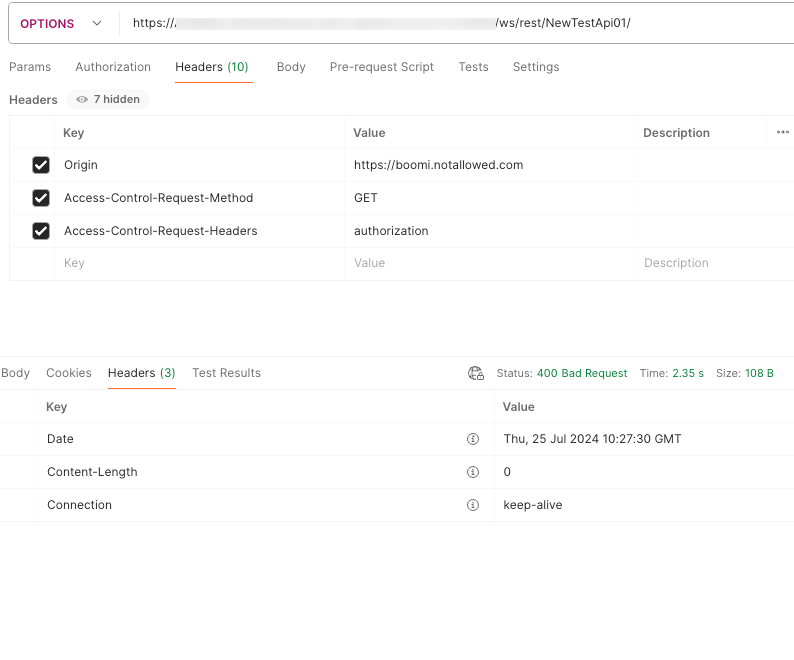Image resolution: width=794 pixels, height=660 pixels.
Task: Disable the Access-Control-Request-Method header checkbox
Action: coord(41,198)
